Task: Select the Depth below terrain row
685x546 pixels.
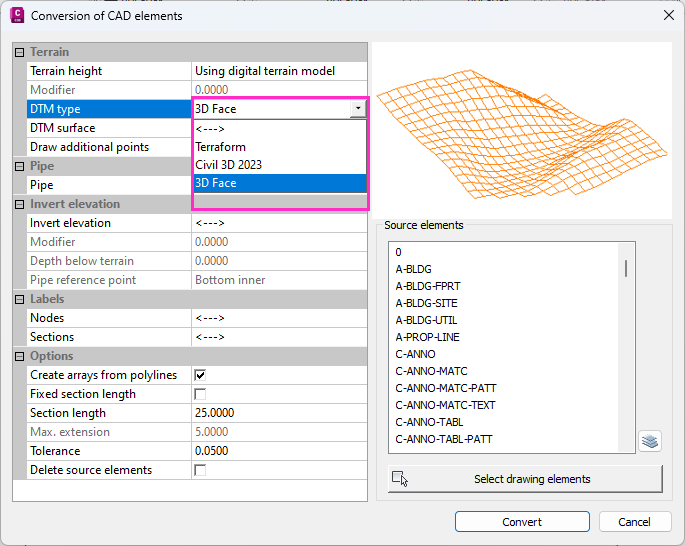Action: pos(197,261)
